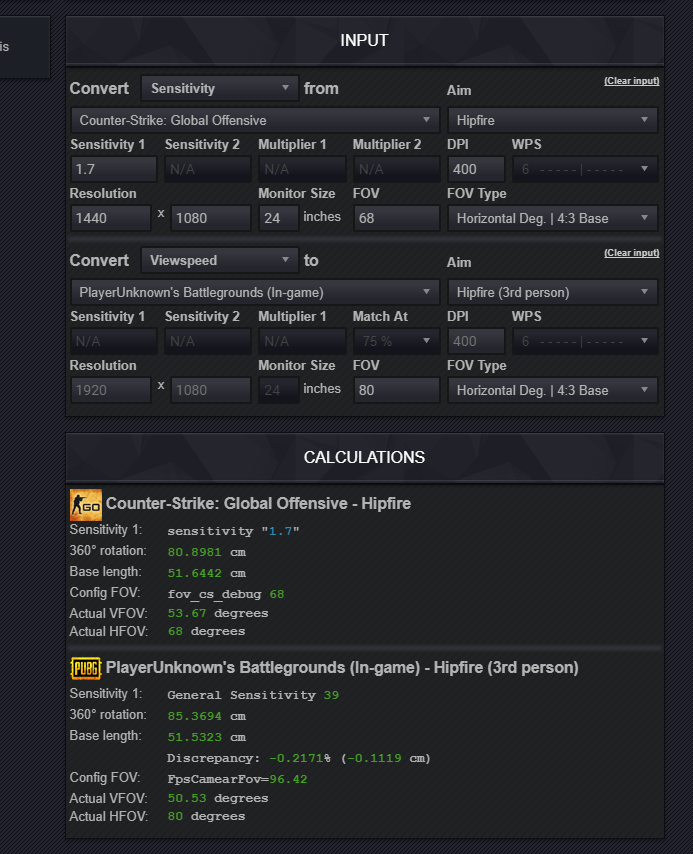Click the FOV field showing 68
This screenshot has width=693, height=854.
[397, 218]
